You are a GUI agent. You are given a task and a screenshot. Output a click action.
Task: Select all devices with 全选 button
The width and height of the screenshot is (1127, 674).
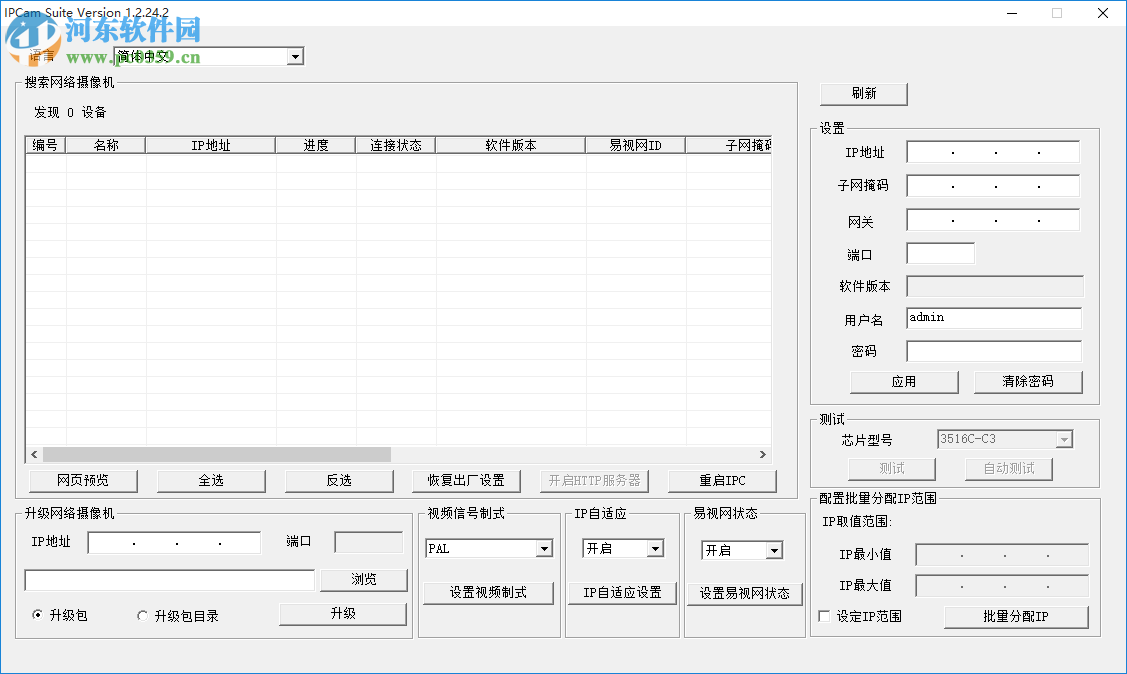coord(211,480)
